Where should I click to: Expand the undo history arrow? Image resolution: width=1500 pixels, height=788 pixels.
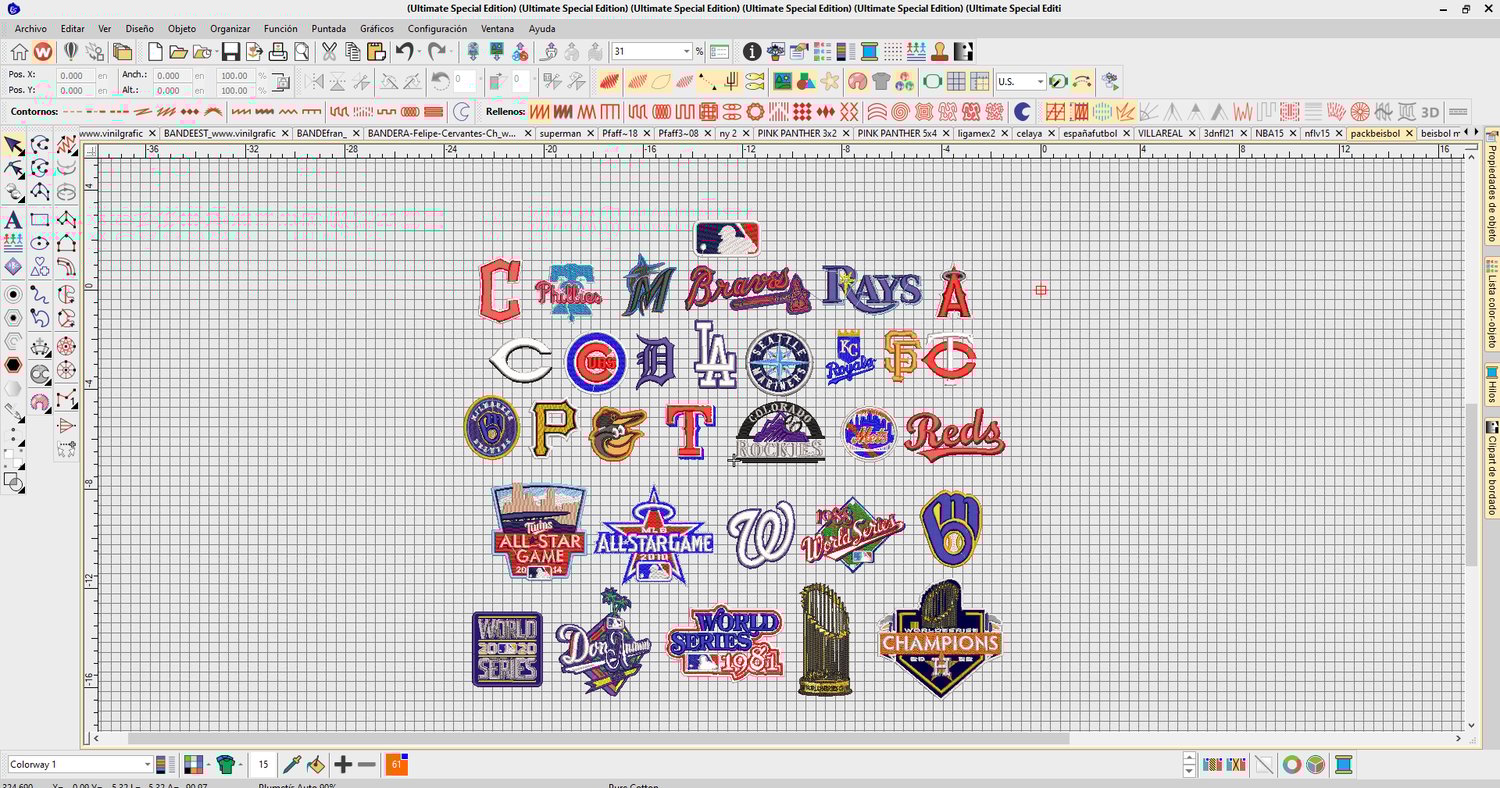click(x=418, y=51)
